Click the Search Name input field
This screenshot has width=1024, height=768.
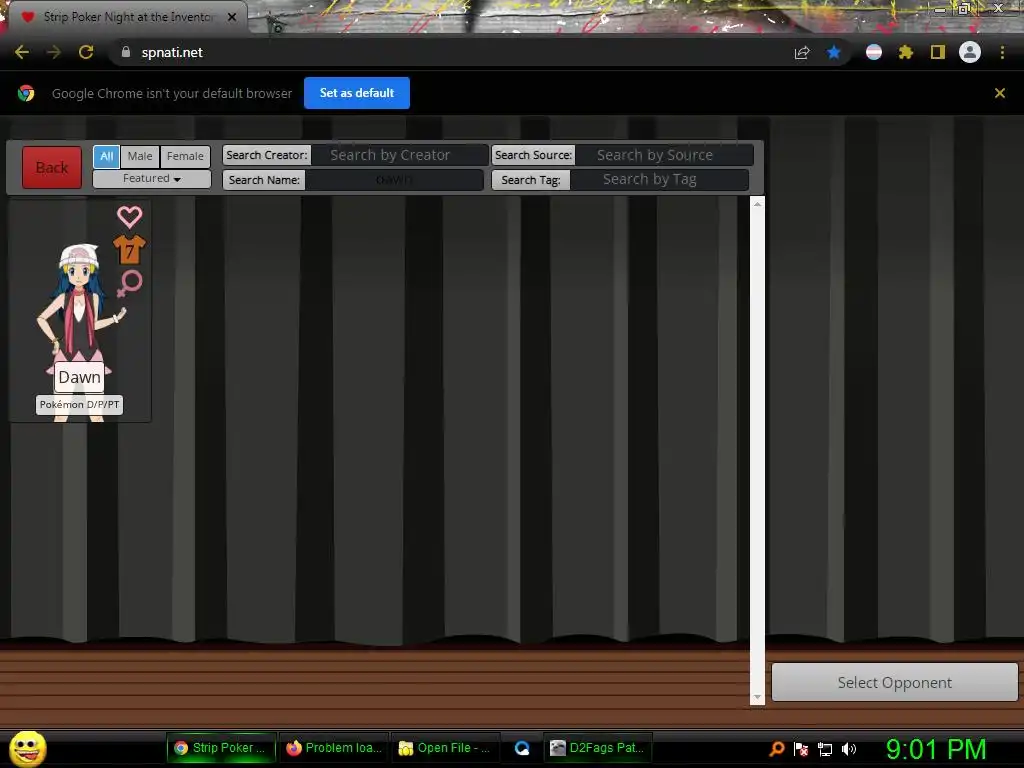(x=394, y=180)
